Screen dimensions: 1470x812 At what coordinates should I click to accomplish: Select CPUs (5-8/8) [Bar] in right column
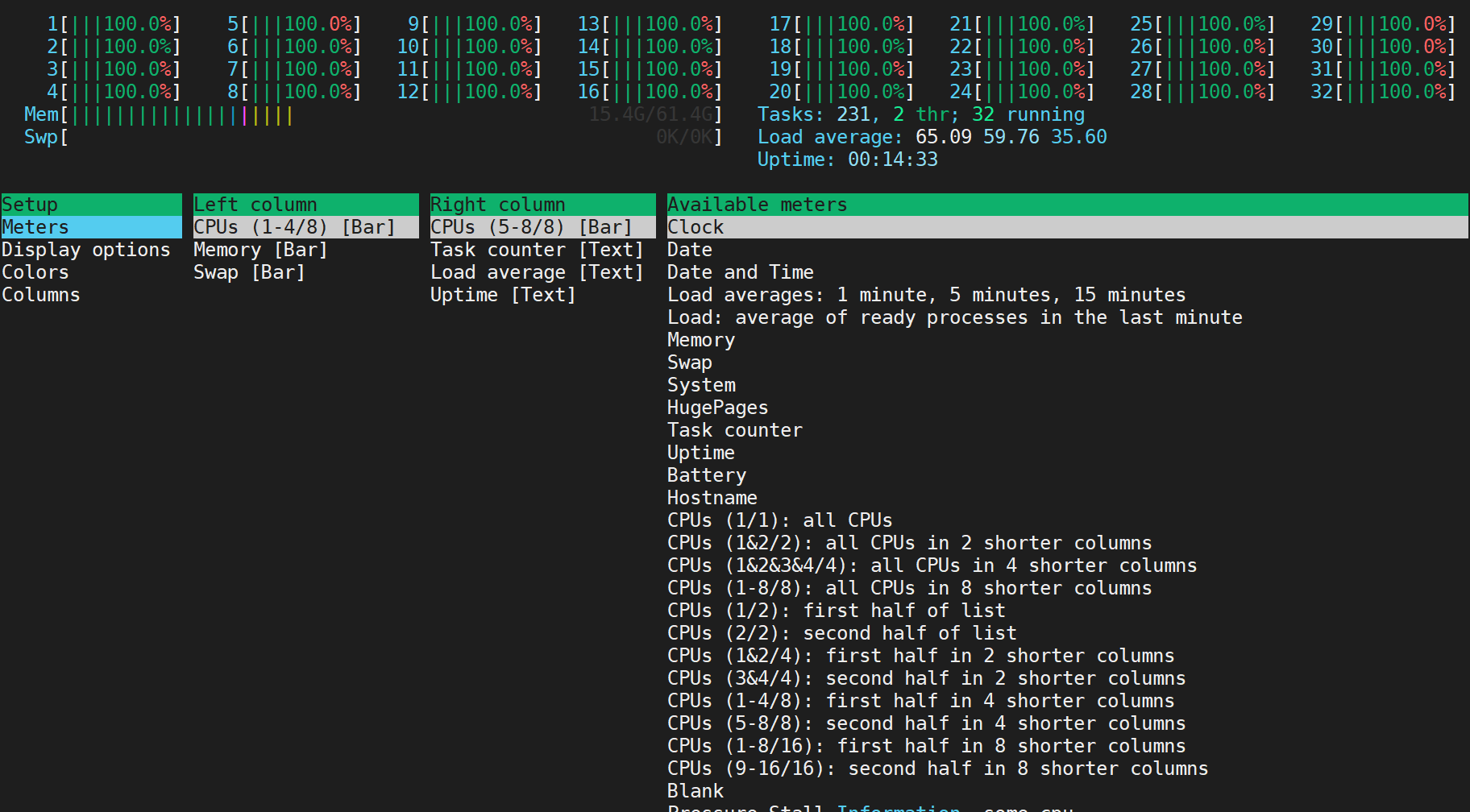[x=543, y=227]
